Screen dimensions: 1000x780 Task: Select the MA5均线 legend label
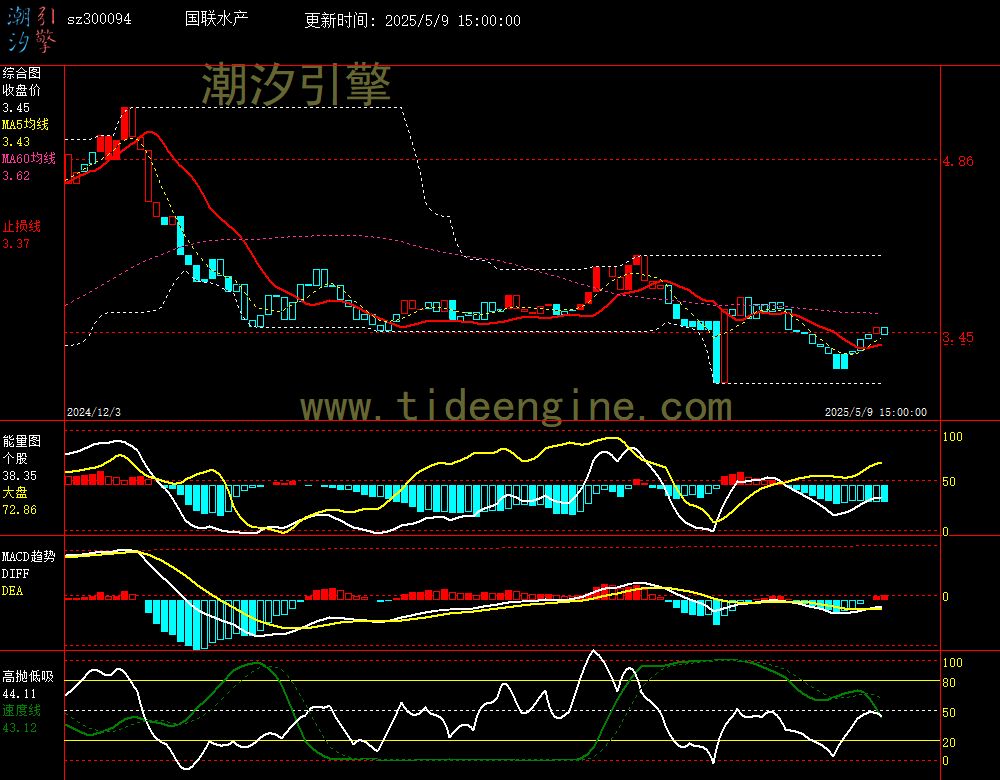[x=26, y=124]
